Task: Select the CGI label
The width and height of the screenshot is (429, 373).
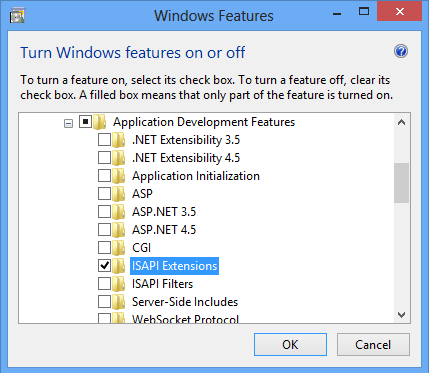Action: (142, 248)
